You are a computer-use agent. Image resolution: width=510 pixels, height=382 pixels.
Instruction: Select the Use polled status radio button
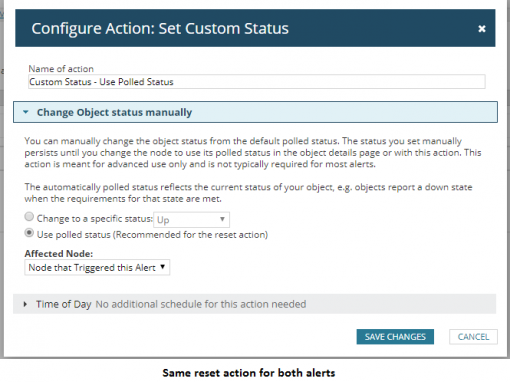(x=29, y=233)
